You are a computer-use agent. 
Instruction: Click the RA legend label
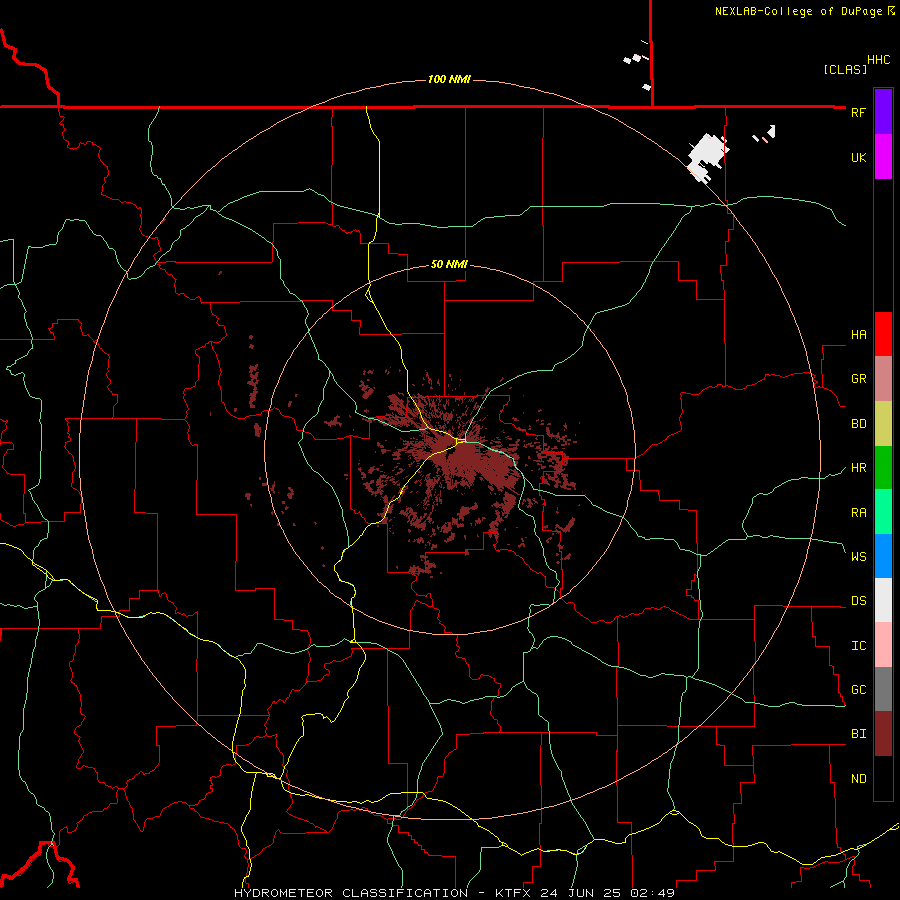click(x=858, y=513)
